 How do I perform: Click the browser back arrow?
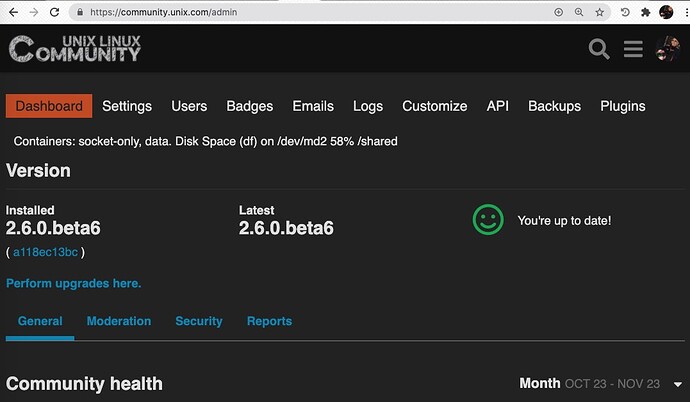pos(14,12)
